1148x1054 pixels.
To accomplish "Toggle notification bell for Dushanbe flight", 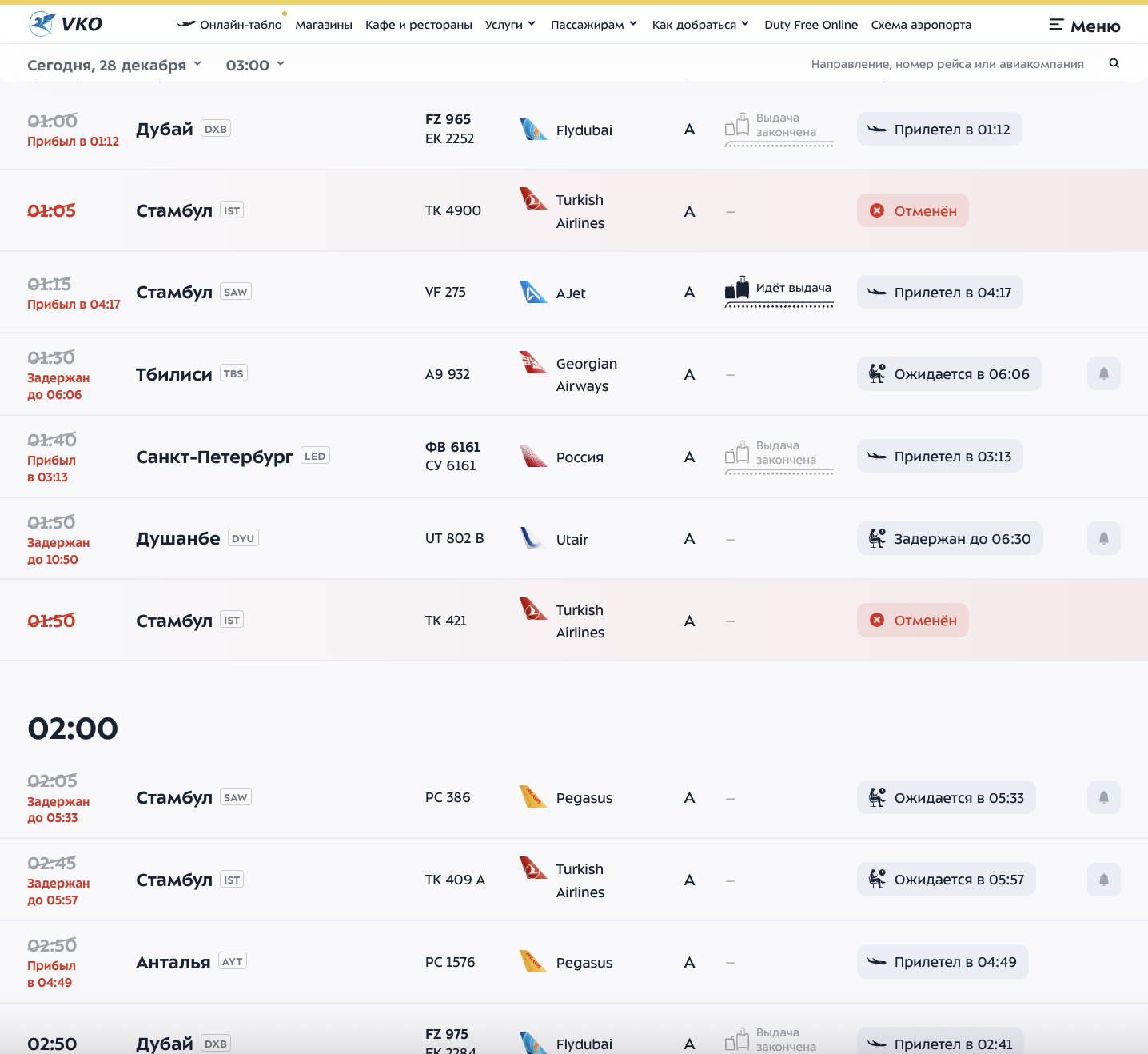I will pyautogui.click(x=1103, y=538).
